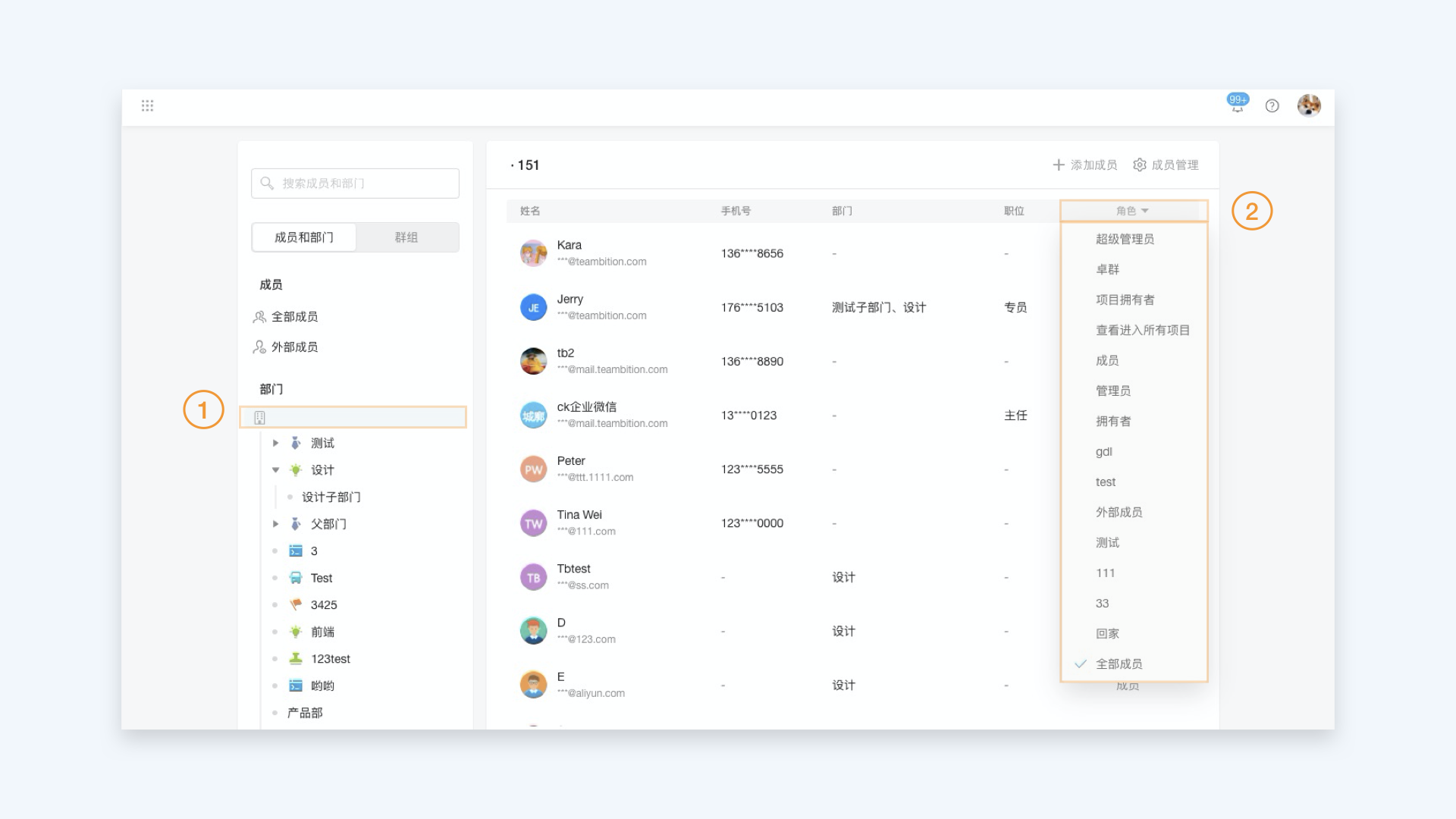Select 项目拥有者 from the role menu
1456x819 pixels.
1125,300
